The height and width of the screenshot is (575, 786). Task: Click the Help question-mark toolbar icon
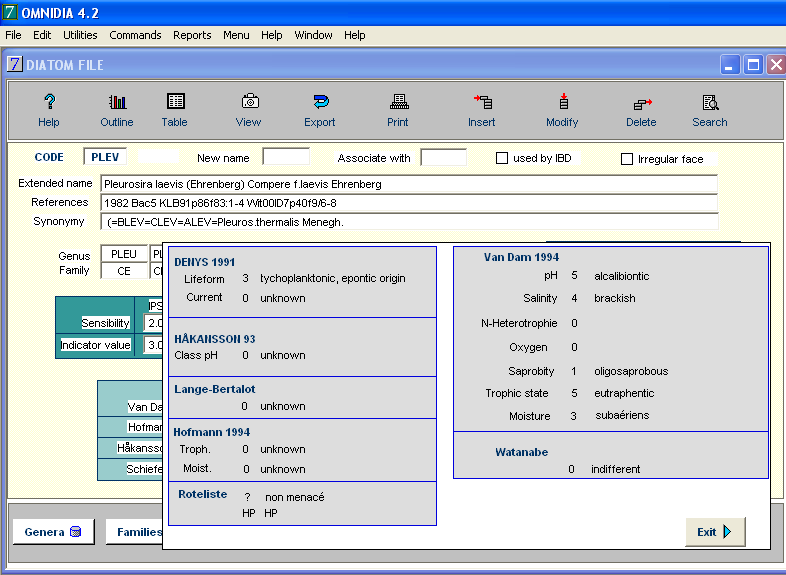pyautogui.click(x=49, y=102)
